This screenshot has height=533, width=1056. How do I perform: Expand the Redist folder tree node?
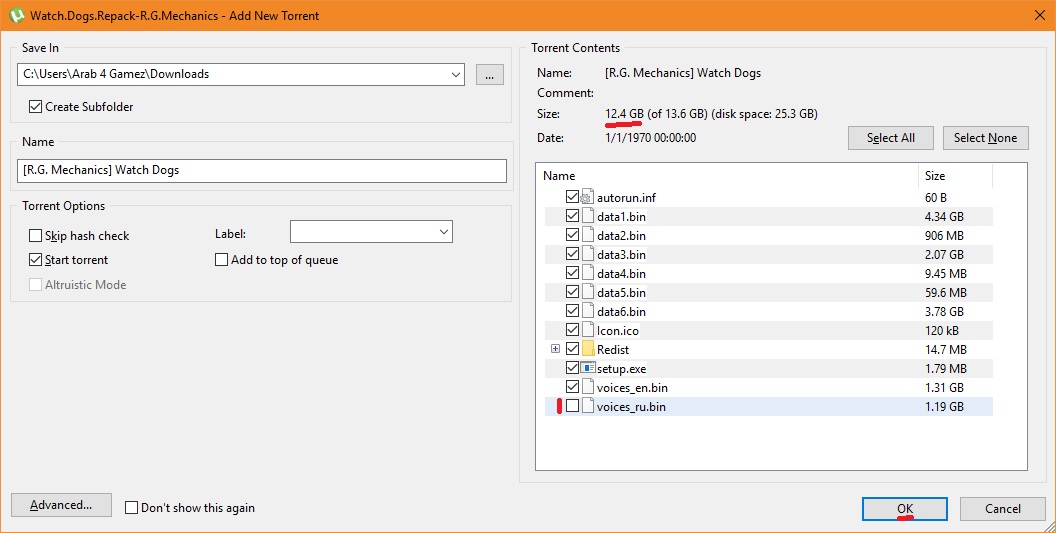pos(555,350)
